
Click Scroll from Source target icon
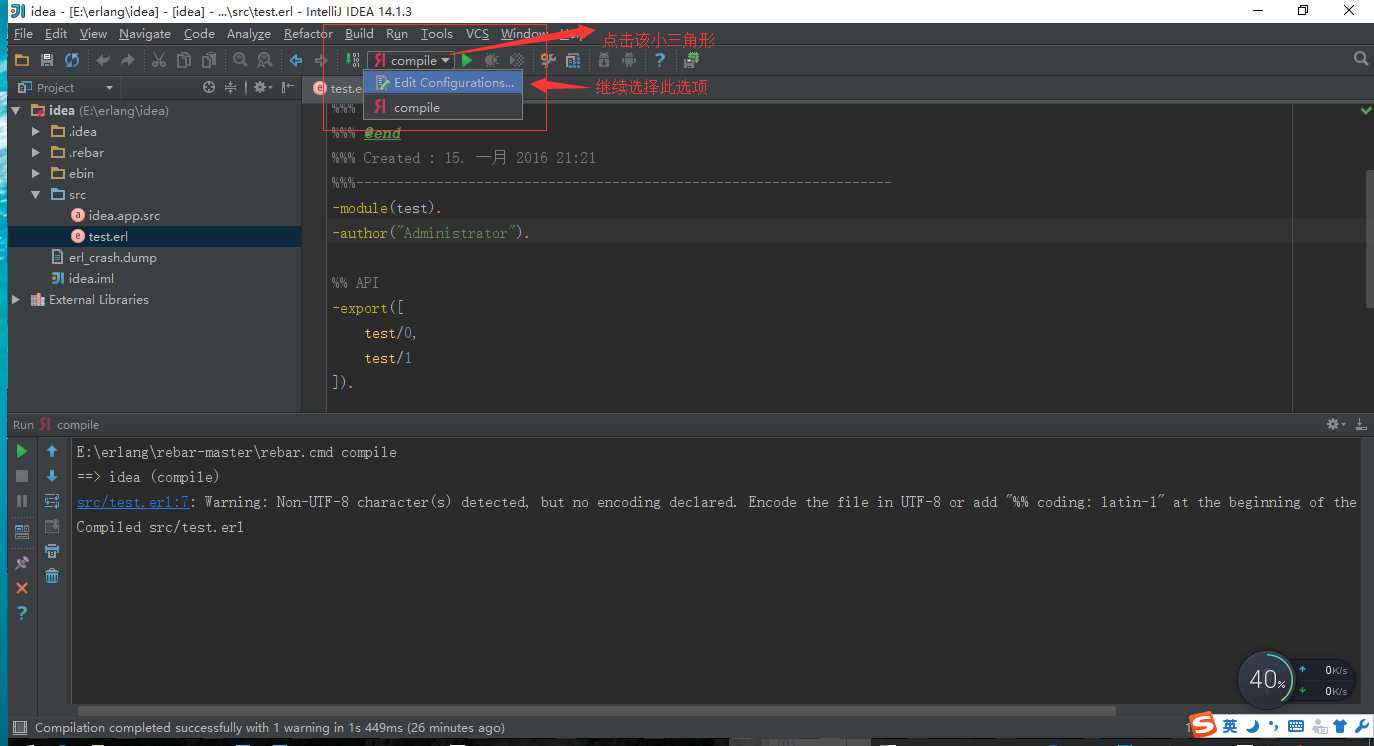209,87
